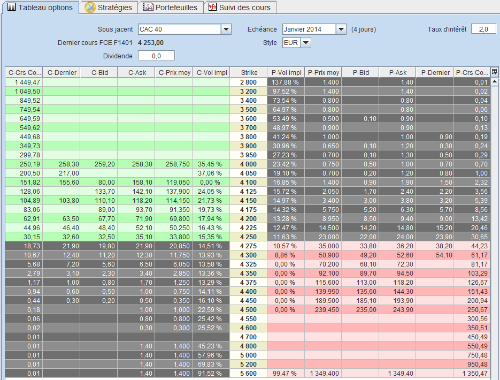
Task: Sort by the C-Prix moy column header
Action: point(174,72)
